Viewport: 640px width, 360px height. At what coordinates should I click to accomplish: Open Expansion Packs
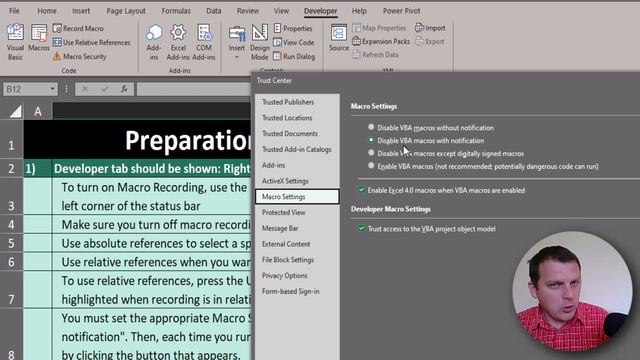pyautogui.click(x=381, y=41)
